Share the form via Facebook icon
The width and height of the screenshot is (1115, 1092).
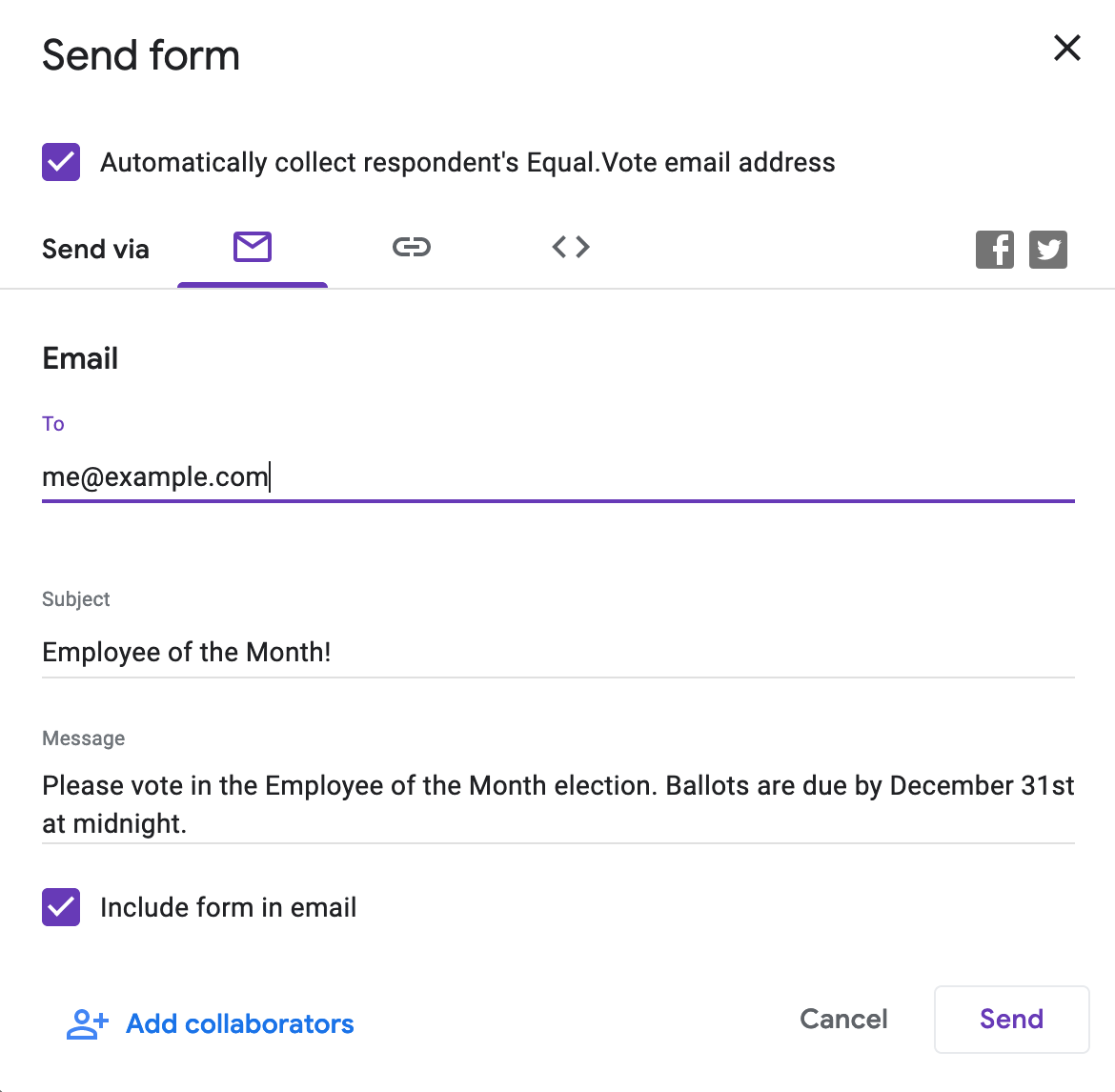tap(994, 250)
